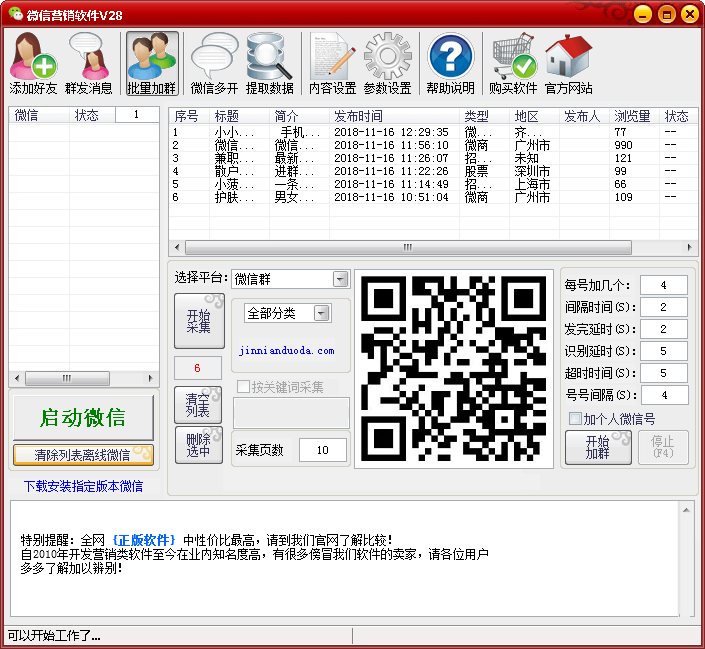Click the 标题 column header
The image size is (705, 649).
point(239,116)
